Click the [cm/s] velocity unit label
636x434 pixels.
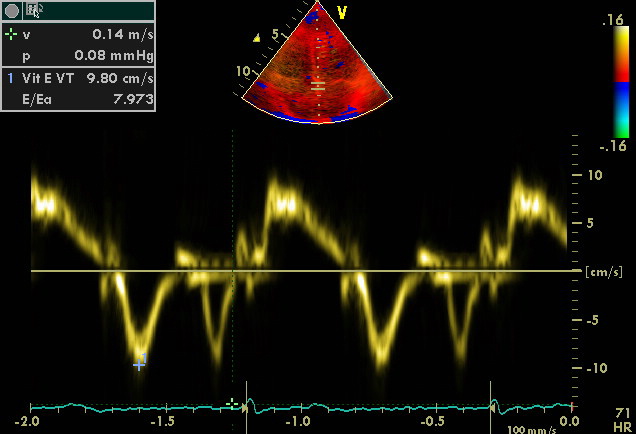click(x=597, y=272)
